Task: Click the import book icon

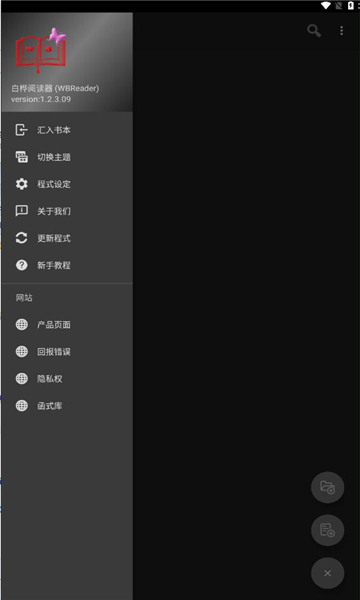Action: (x=21, y=130)
